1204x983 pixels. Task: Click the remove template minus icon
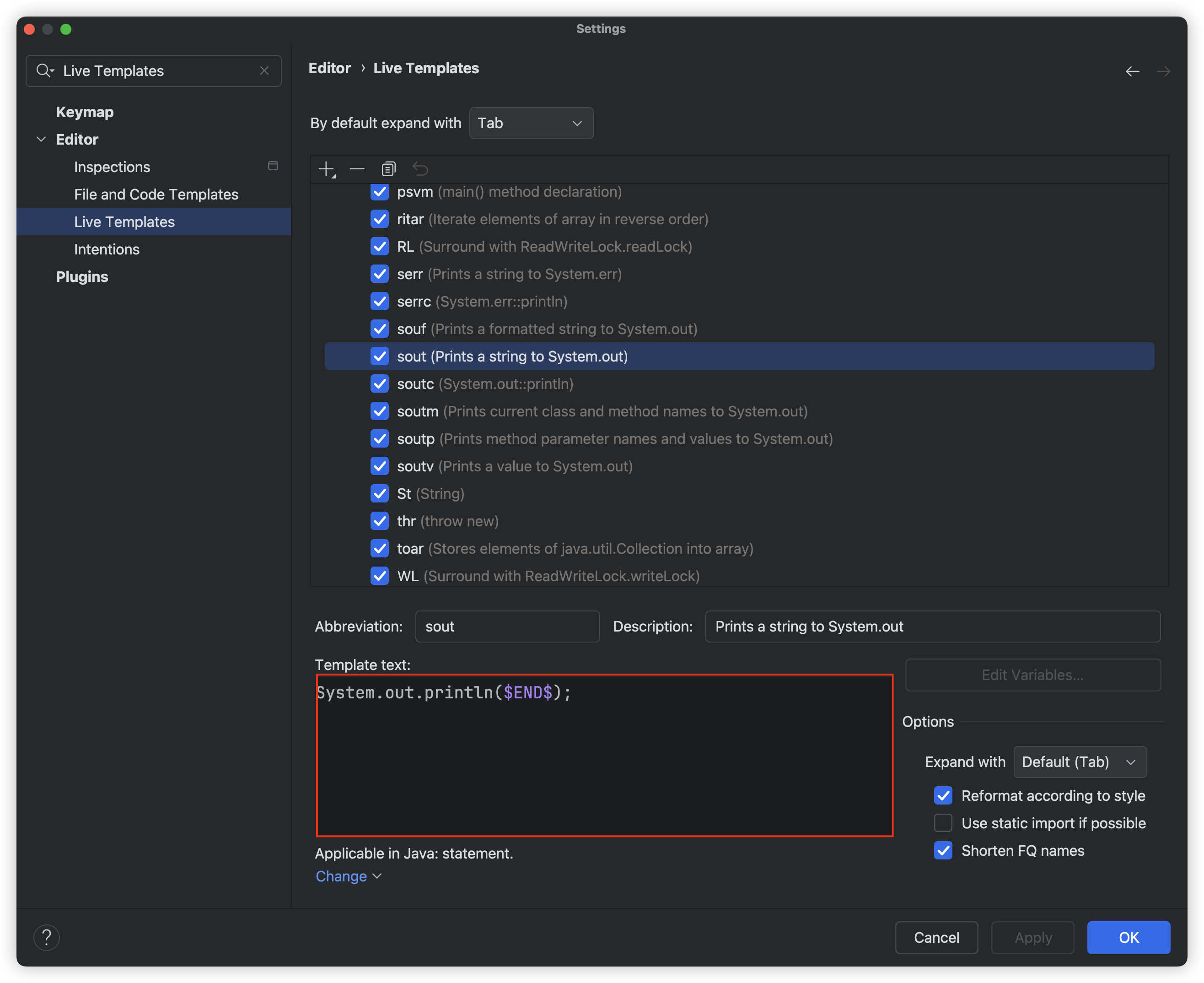pyautogui.click(x=357, y=169)
